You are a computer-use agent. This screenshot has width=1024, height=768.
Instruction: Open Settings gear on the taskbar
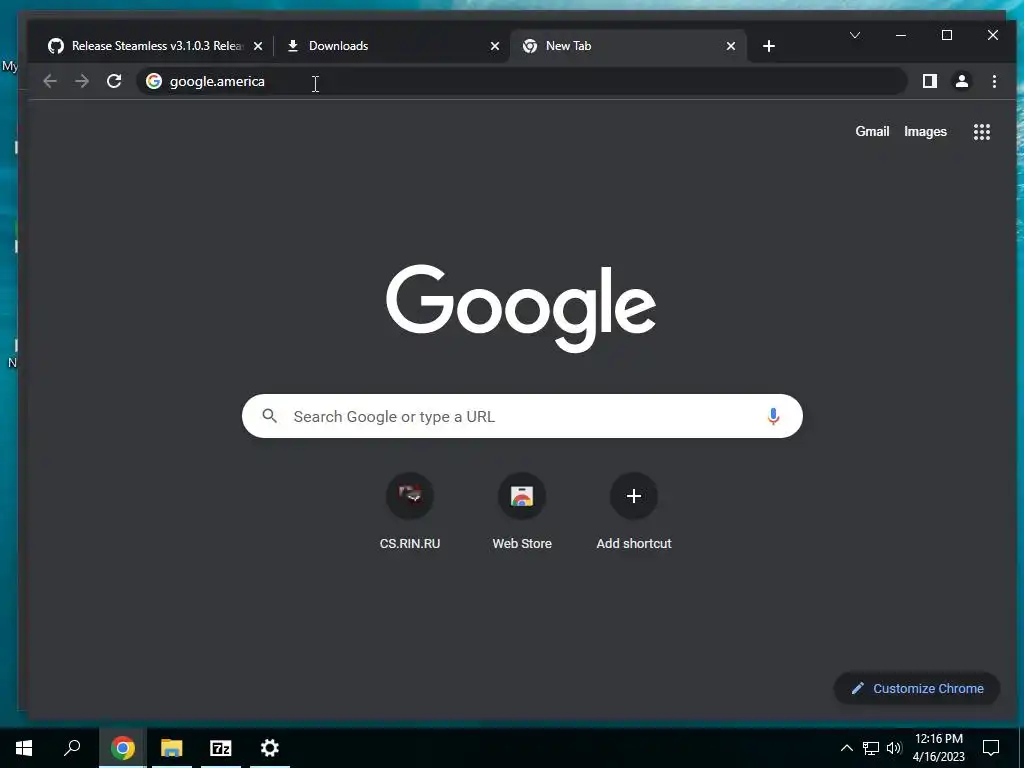tap(270, 748)
